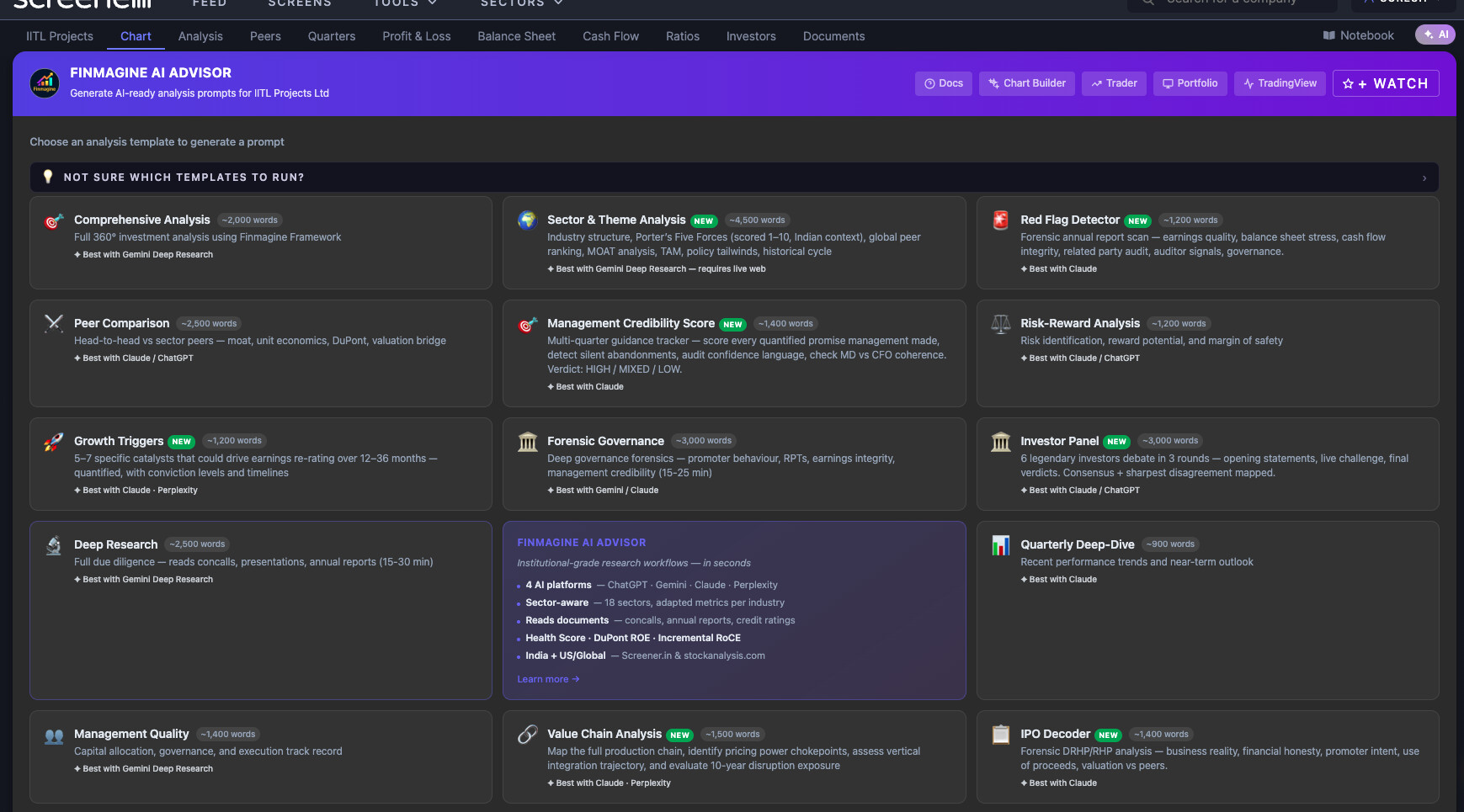Open the Screens menu item
The width and height of the screenshot is (1464, 812).
point(300,3)
